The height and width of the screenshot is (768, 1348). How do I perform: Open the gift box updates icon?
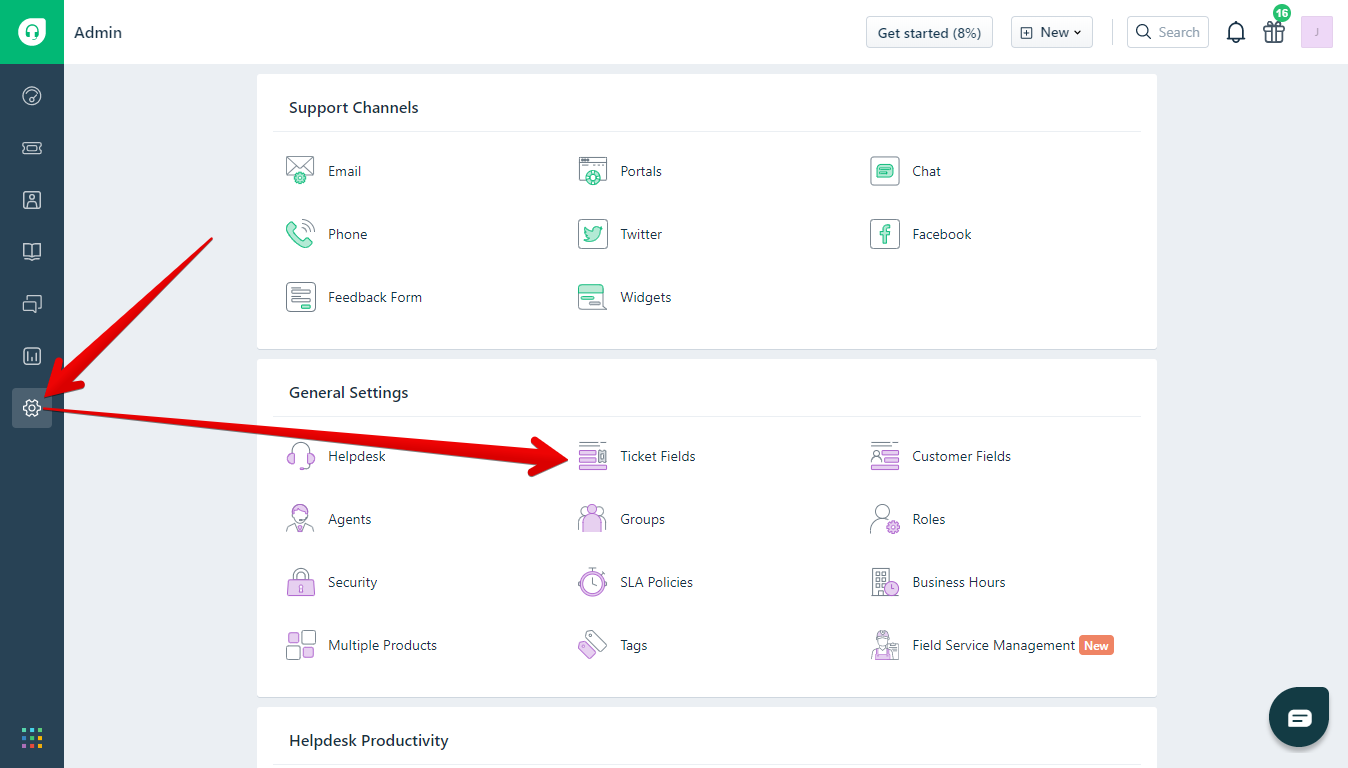pyautogui.click(x=1274, y=32)
